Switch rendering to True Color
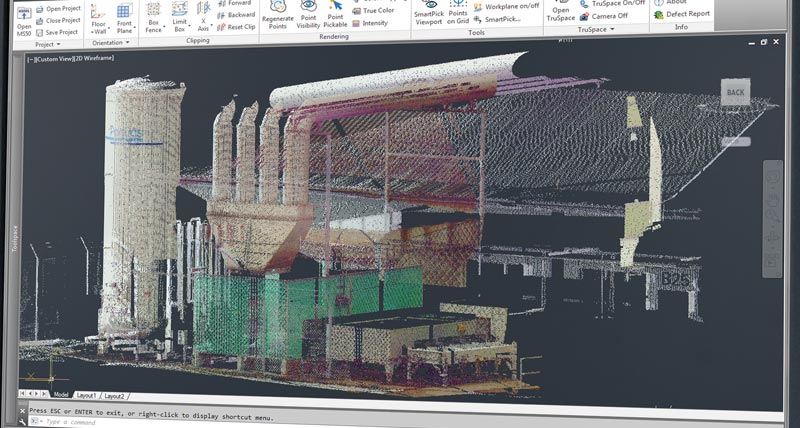The height and width of the screenshot is (428, 800). click(x=373, y=11)
